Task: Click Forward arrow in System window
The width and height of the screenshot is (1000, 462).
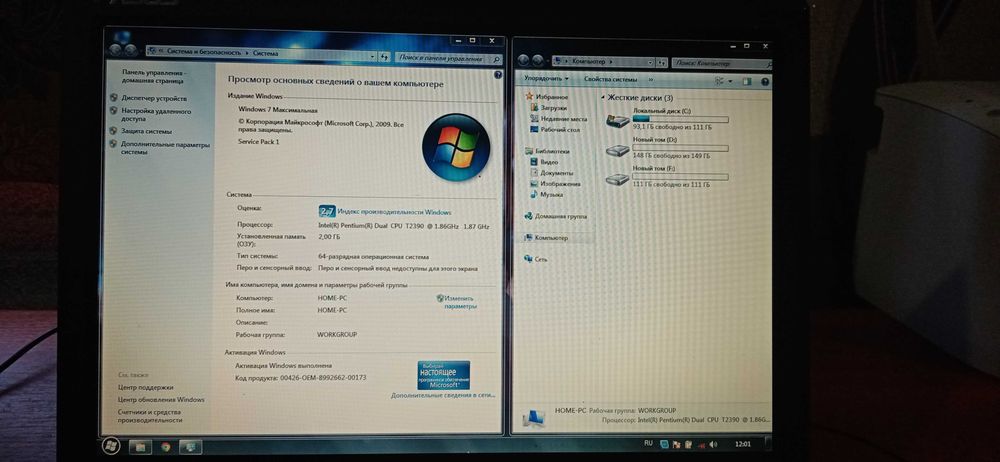Action: 131,51
